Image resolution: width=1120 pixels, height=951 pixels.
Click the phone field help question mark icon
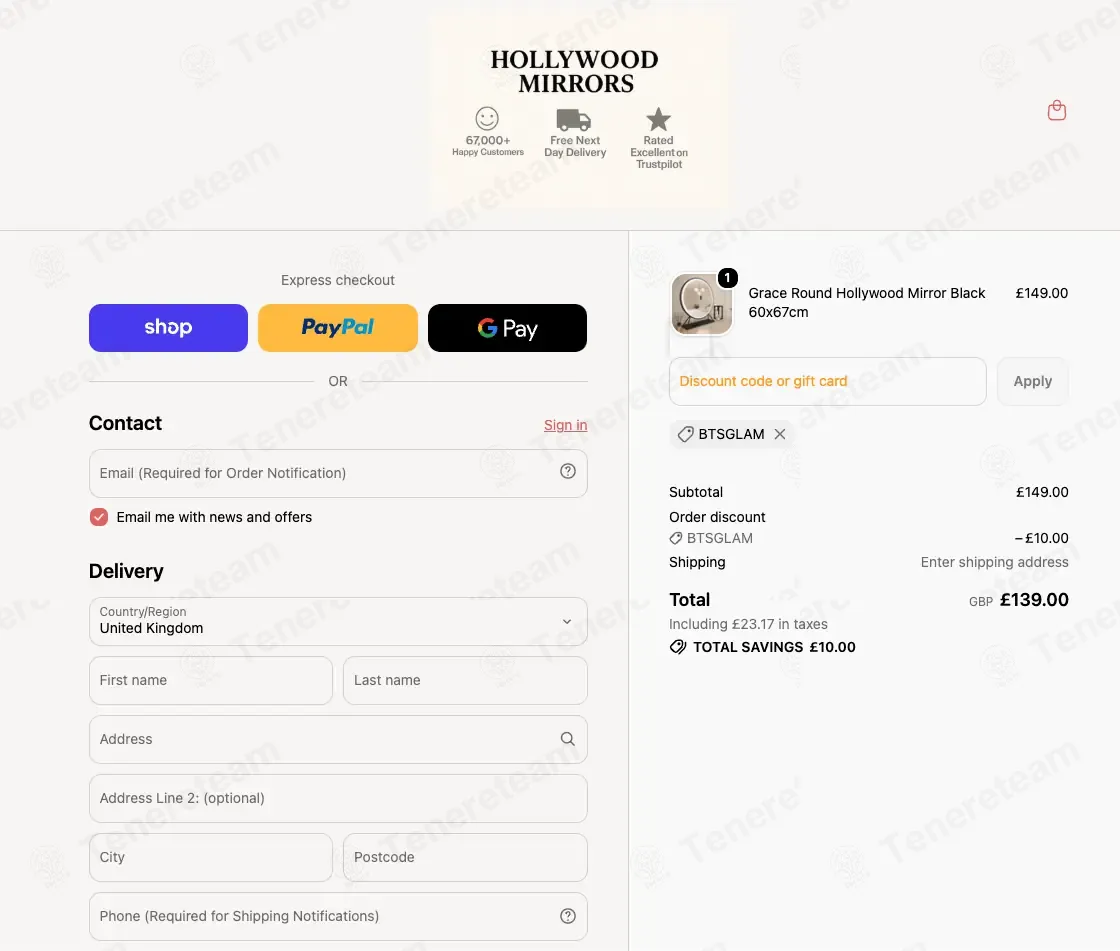[x=568, y=916]
